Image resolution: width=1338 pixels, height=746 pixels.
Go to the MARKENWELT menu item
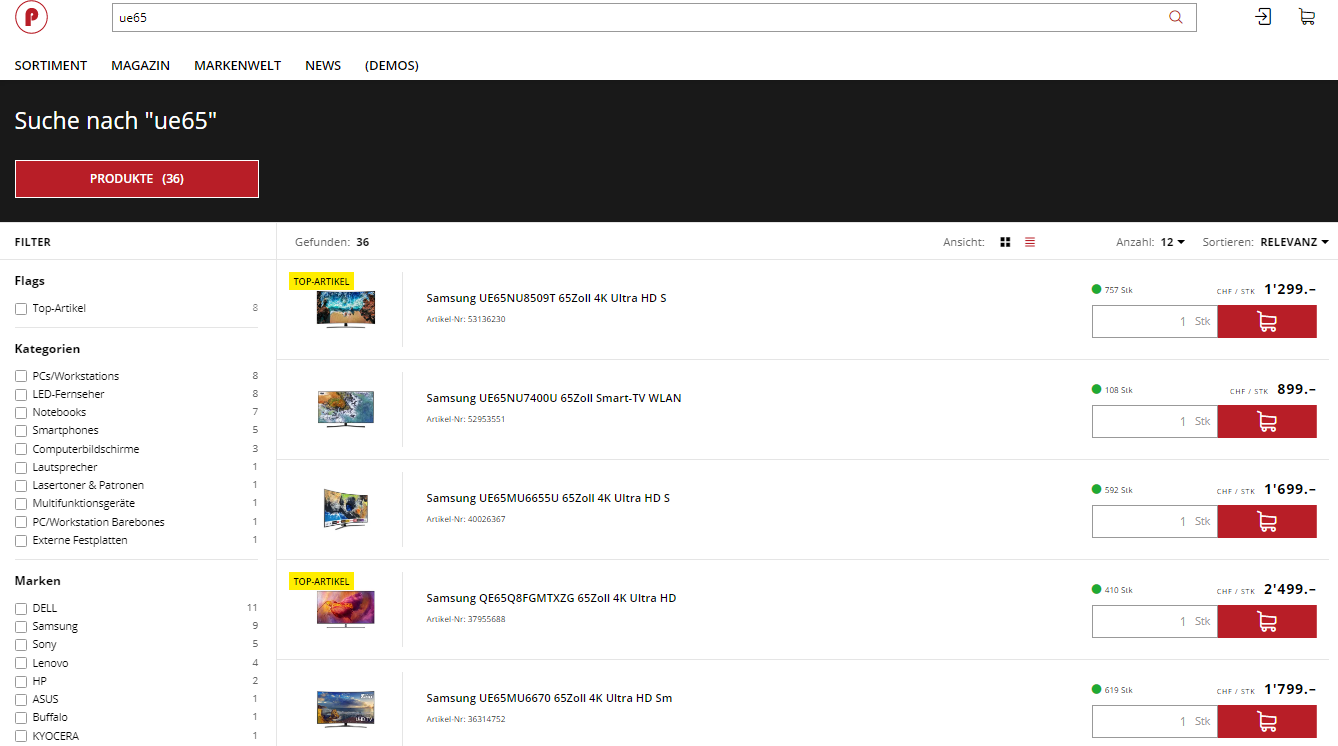[x=237, y=66]
